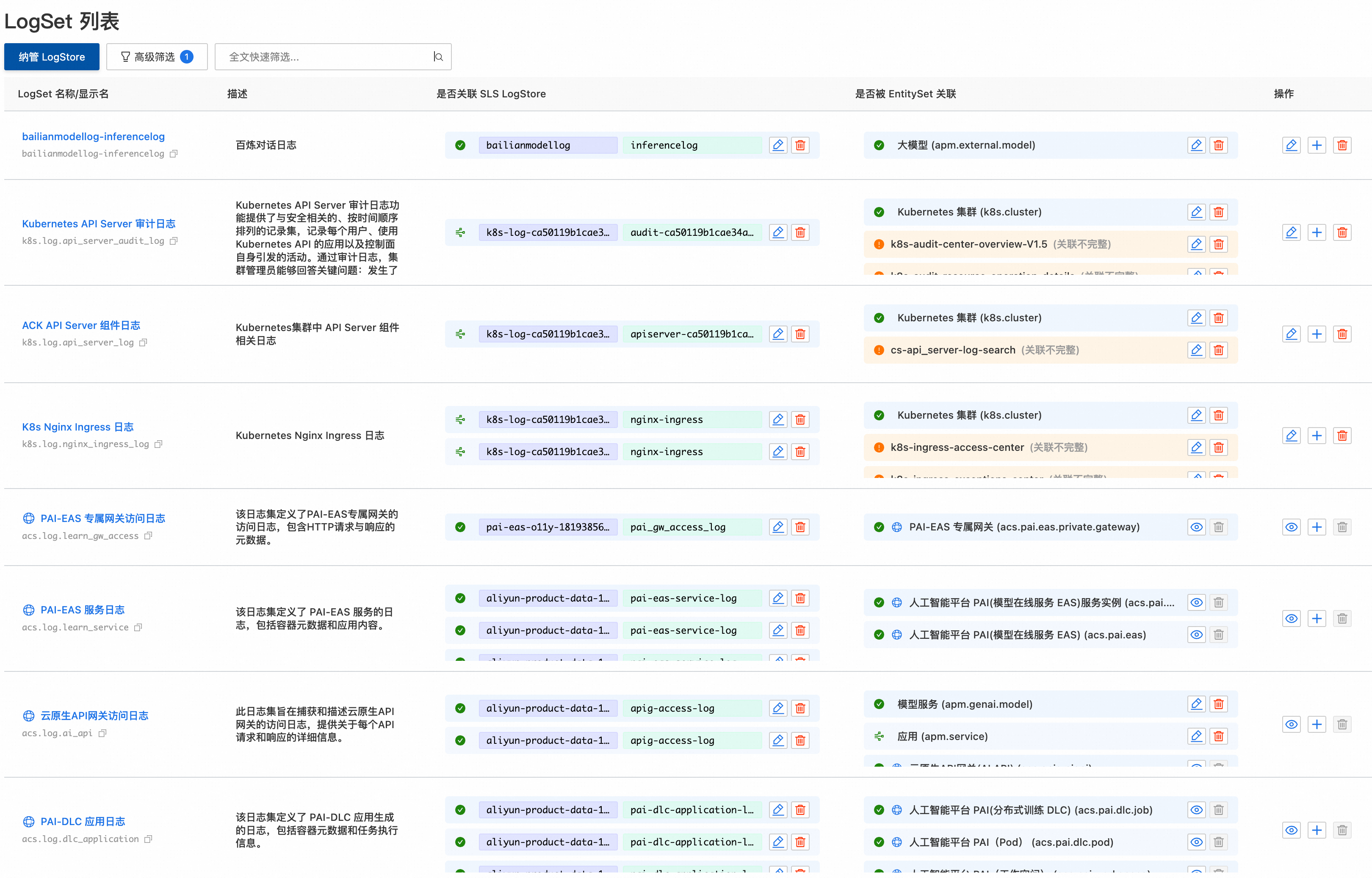Image resolution: width=1372 pixels, height=878 pixels.
Task: Click search icon in quick filter box
Action: (x=438, y=57)
